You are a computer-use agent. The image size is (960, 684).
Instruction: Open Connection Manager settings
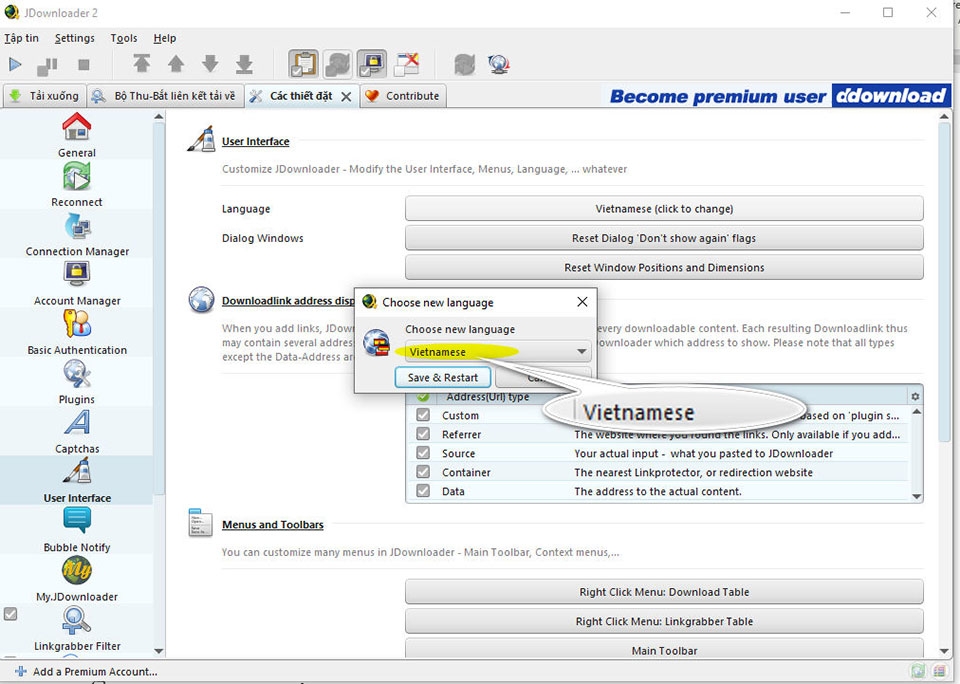click(x=77, y=235)
